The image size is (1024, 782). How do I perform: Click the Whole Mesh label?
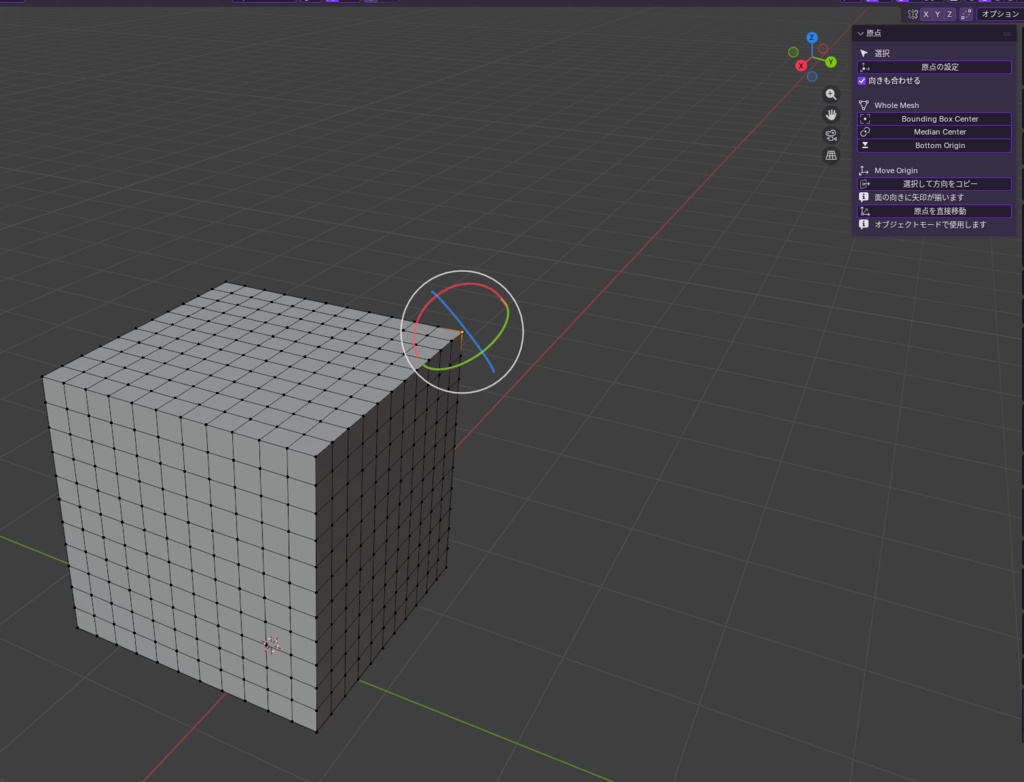click(896, 105)
